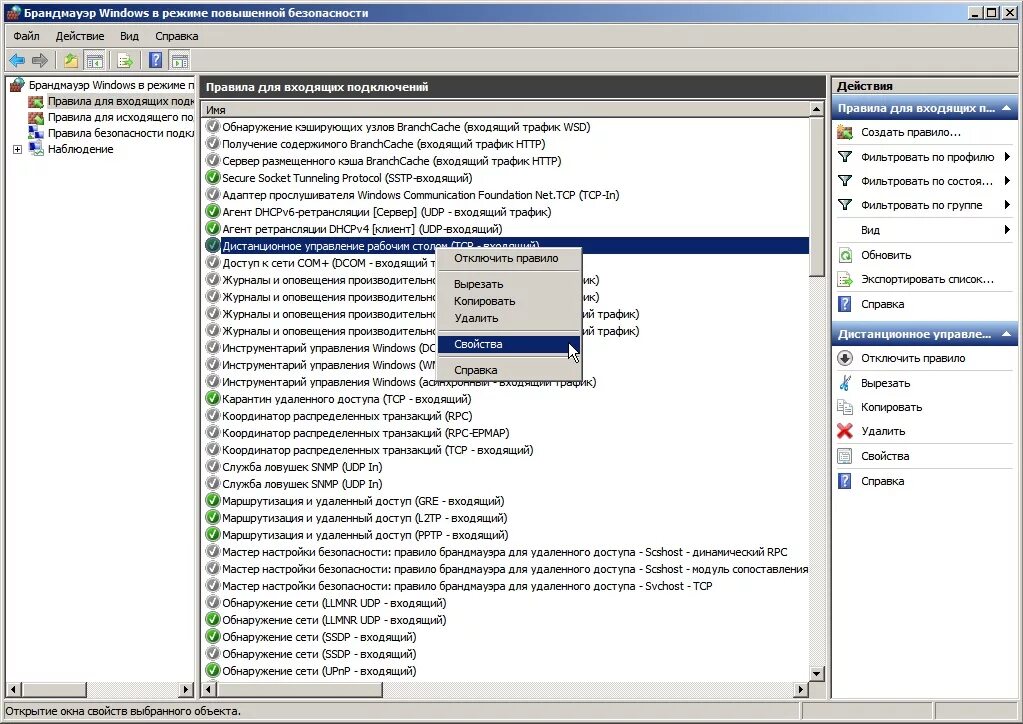Open the Фильтровать по группе submenu arrow
Screen dimensions: 1023x724
1007,205
